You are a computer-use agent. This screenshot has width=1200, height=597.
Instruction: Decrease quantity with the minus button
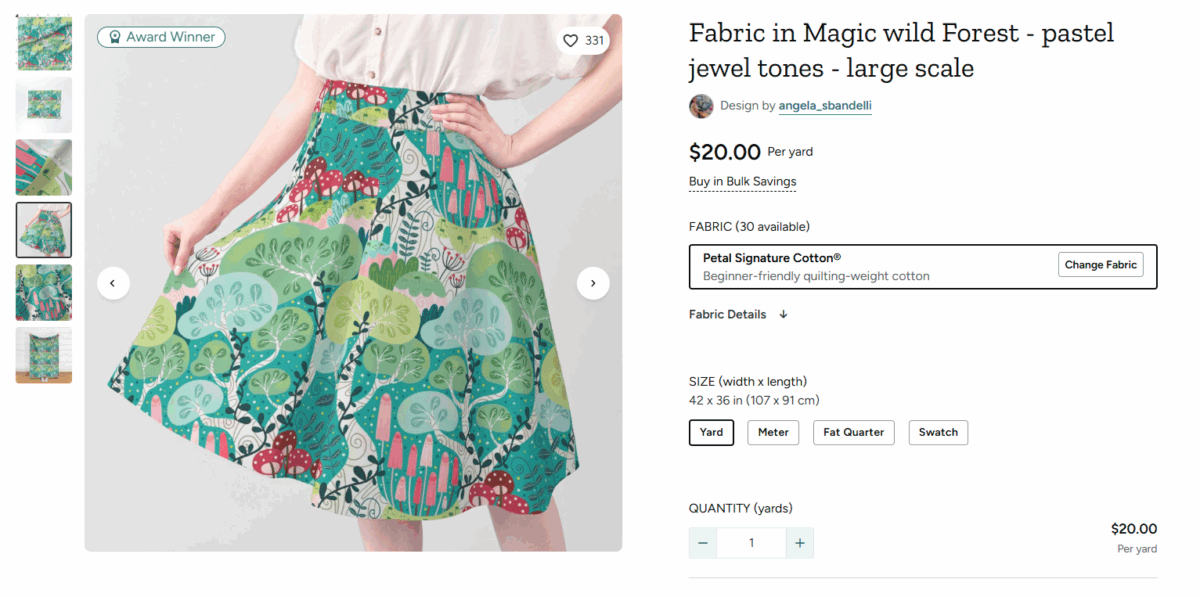[x=703, y=543]
